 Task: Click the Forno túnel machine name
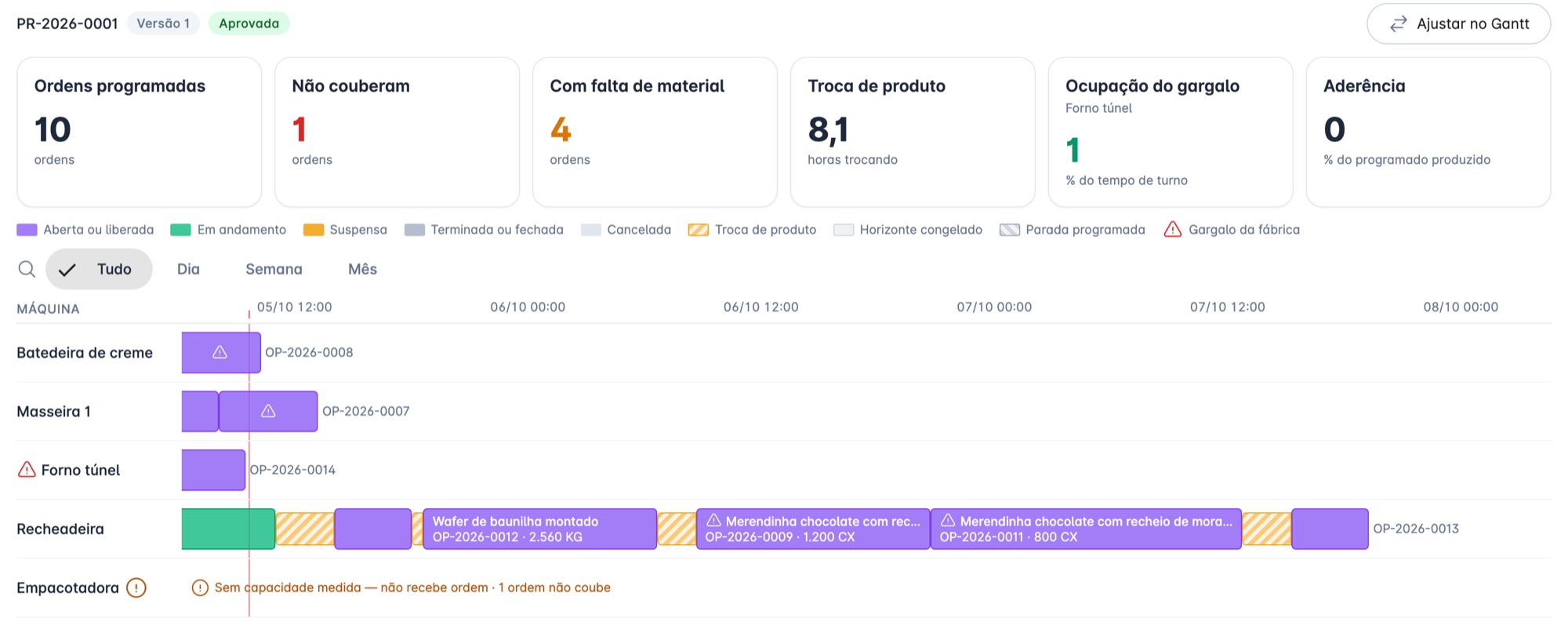coord(81,470)
